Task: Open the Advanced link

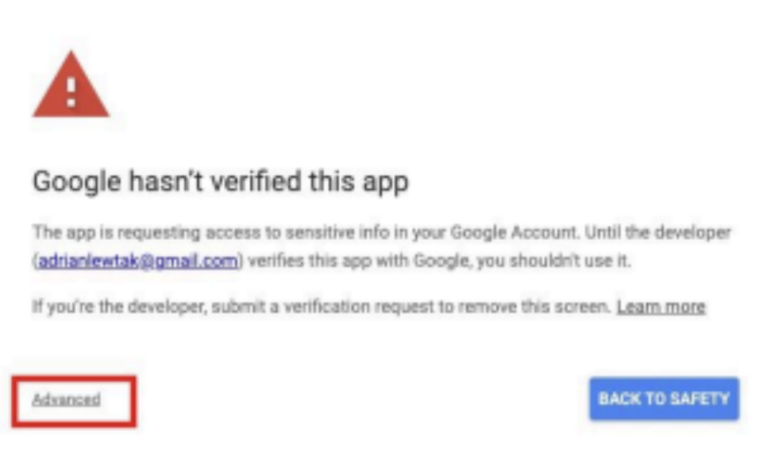Action: pyautogui.click(x=66, y=399)
